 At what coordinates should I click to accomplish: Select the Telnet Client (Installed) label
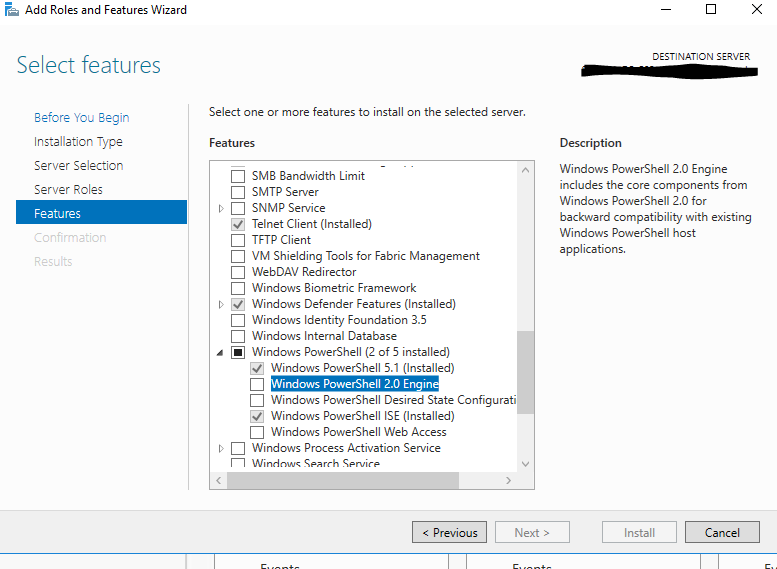(312, 224)
